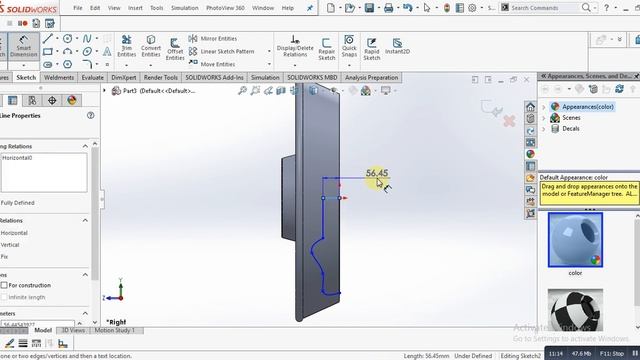Switch to the Evaluate tab
640x360 pixels.
tap(92, 78)
